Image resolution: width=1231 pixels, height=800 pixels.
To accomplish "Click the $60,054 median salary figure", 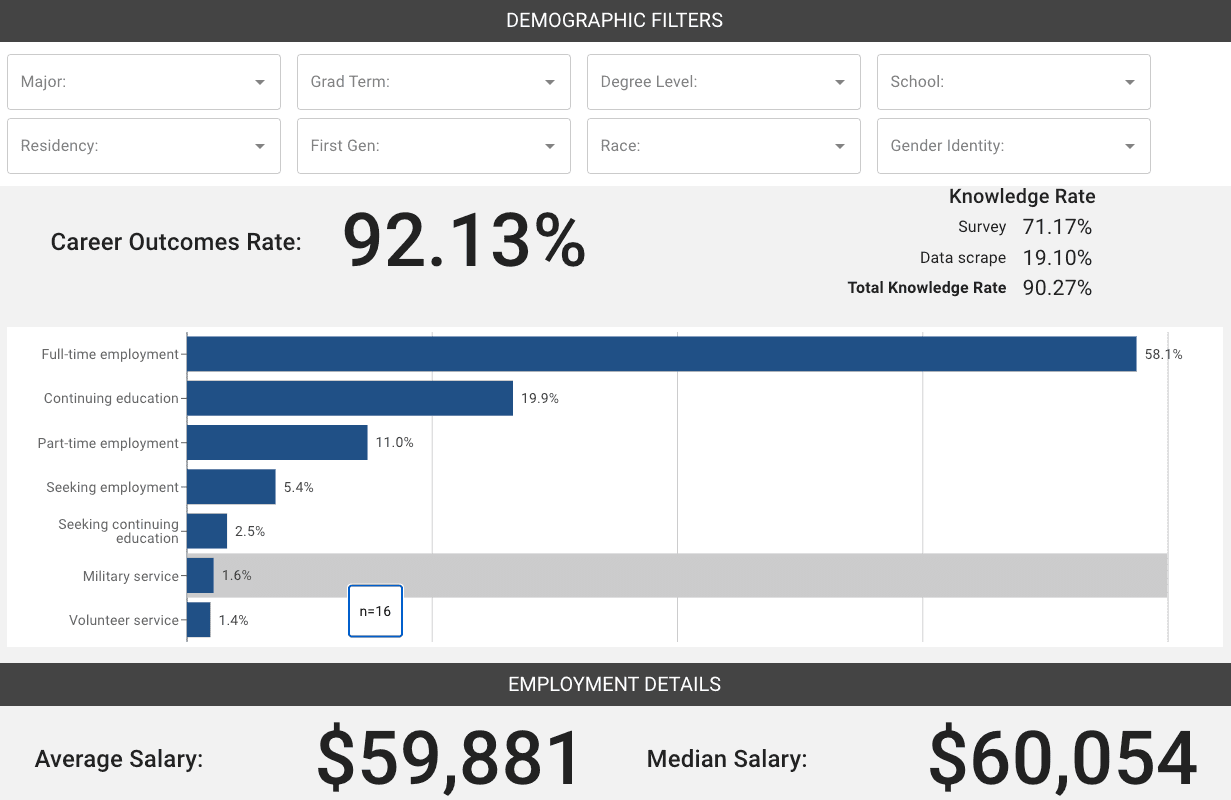I will click(x=1062, y=759).
